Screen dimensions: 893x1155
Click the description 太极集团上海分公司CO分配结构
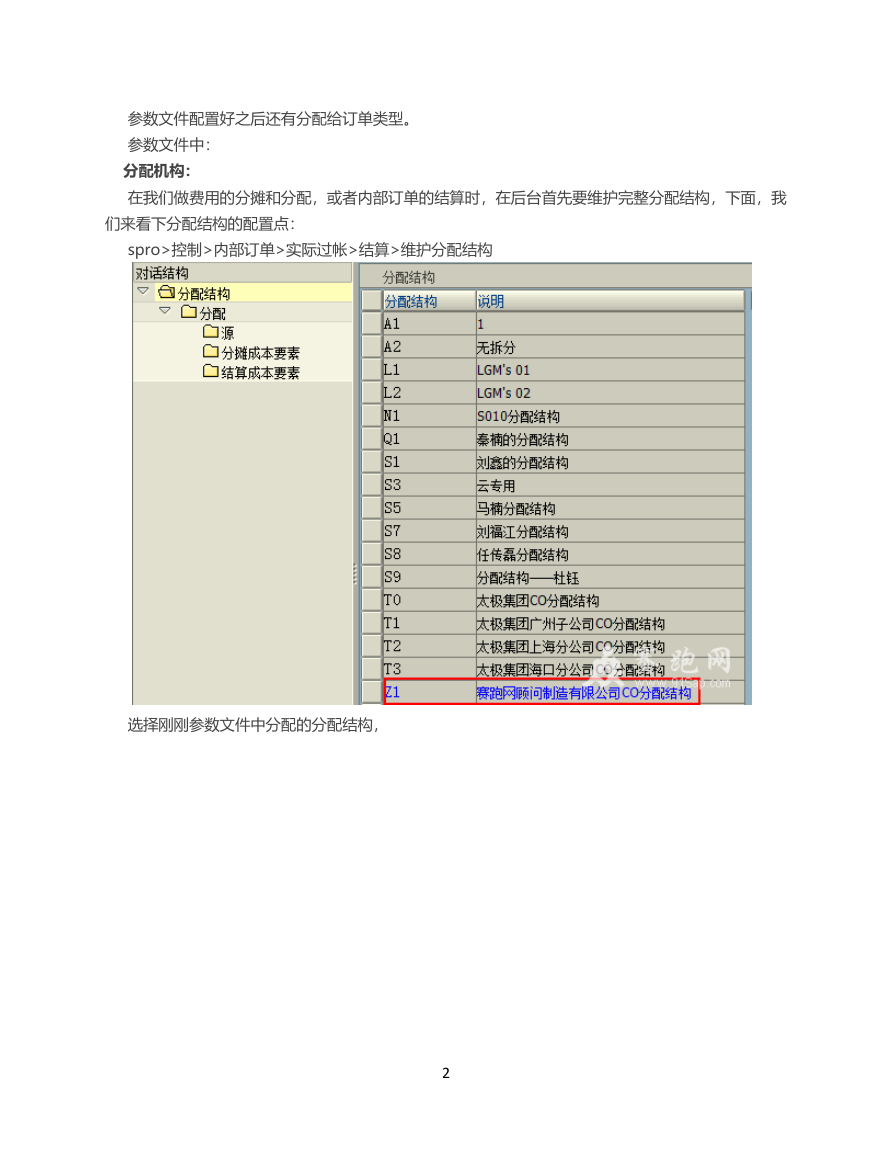point(571,647)
